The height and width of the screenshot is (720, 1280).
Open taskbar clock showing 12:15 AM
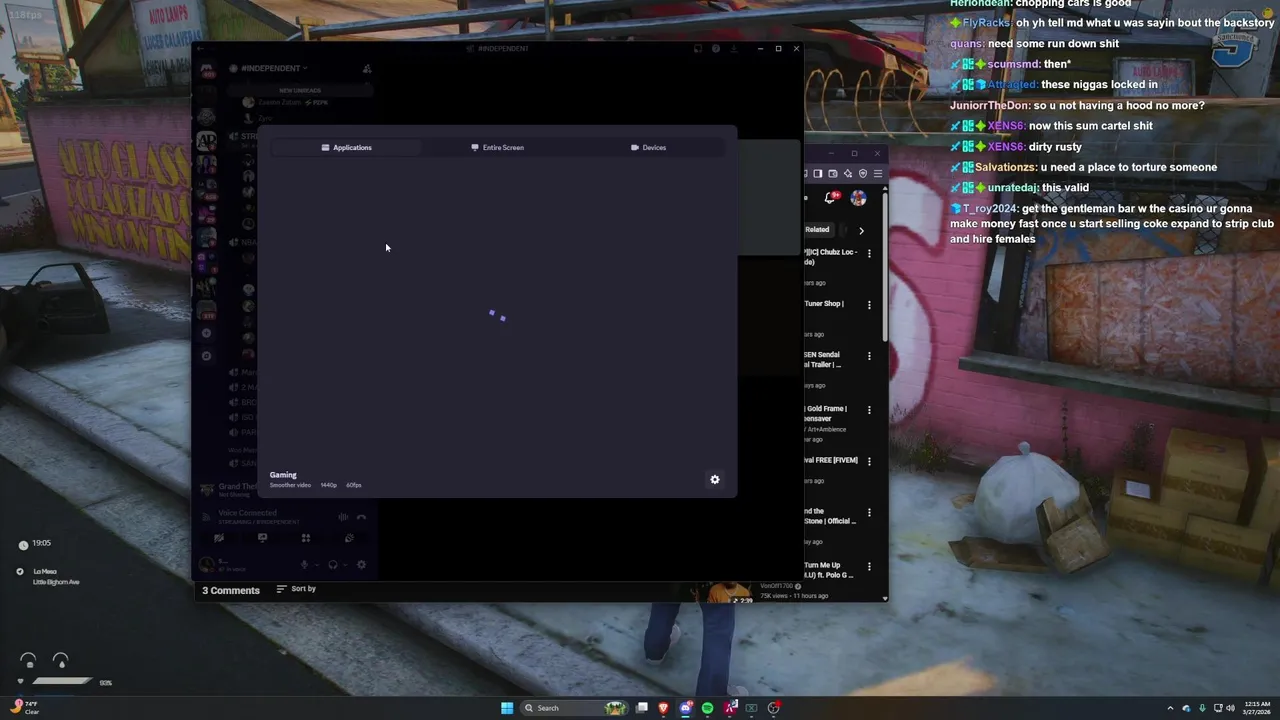[x=1258, y=708]
